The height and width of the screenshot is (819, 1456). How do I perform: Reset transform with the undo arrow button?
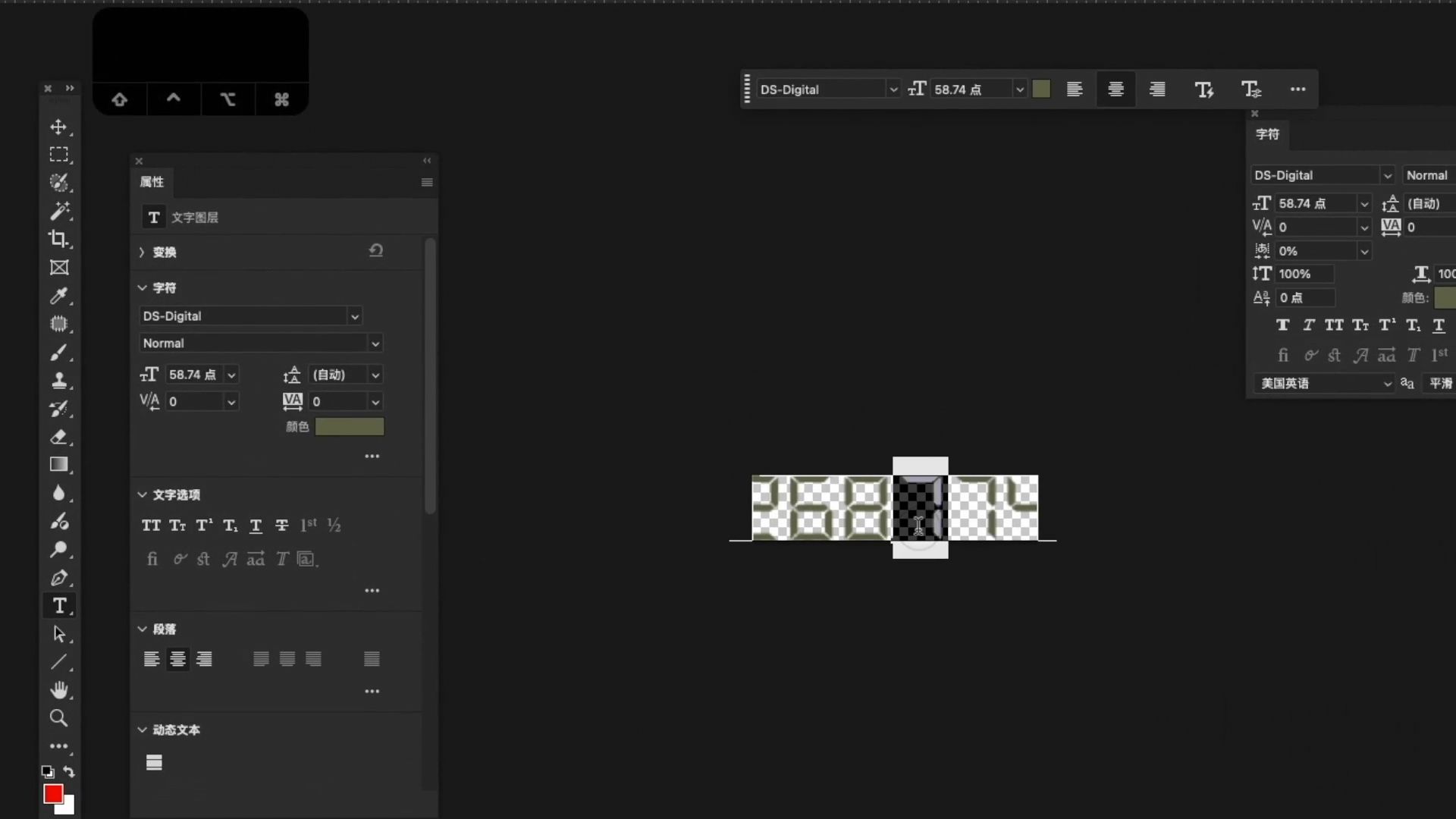point(376,250)
